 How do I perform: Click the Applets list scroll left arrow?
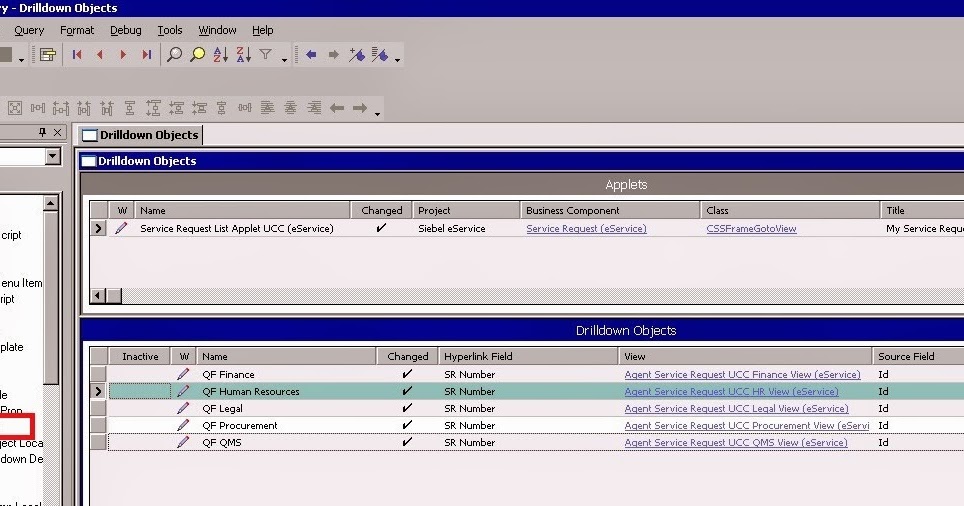(98, 296)
